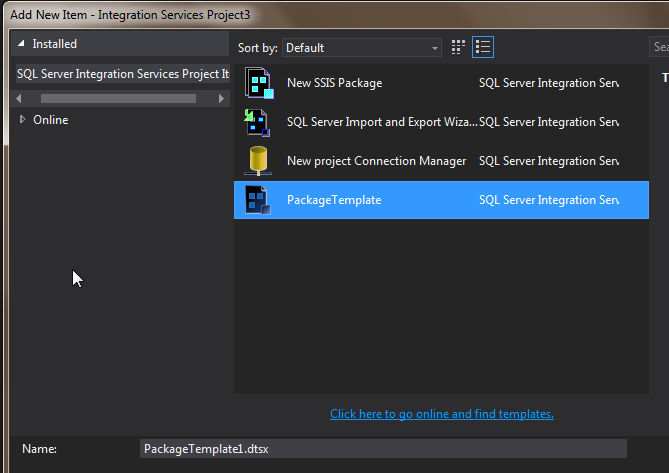Collapse the Installed section arrow

(x=22, y=45)
